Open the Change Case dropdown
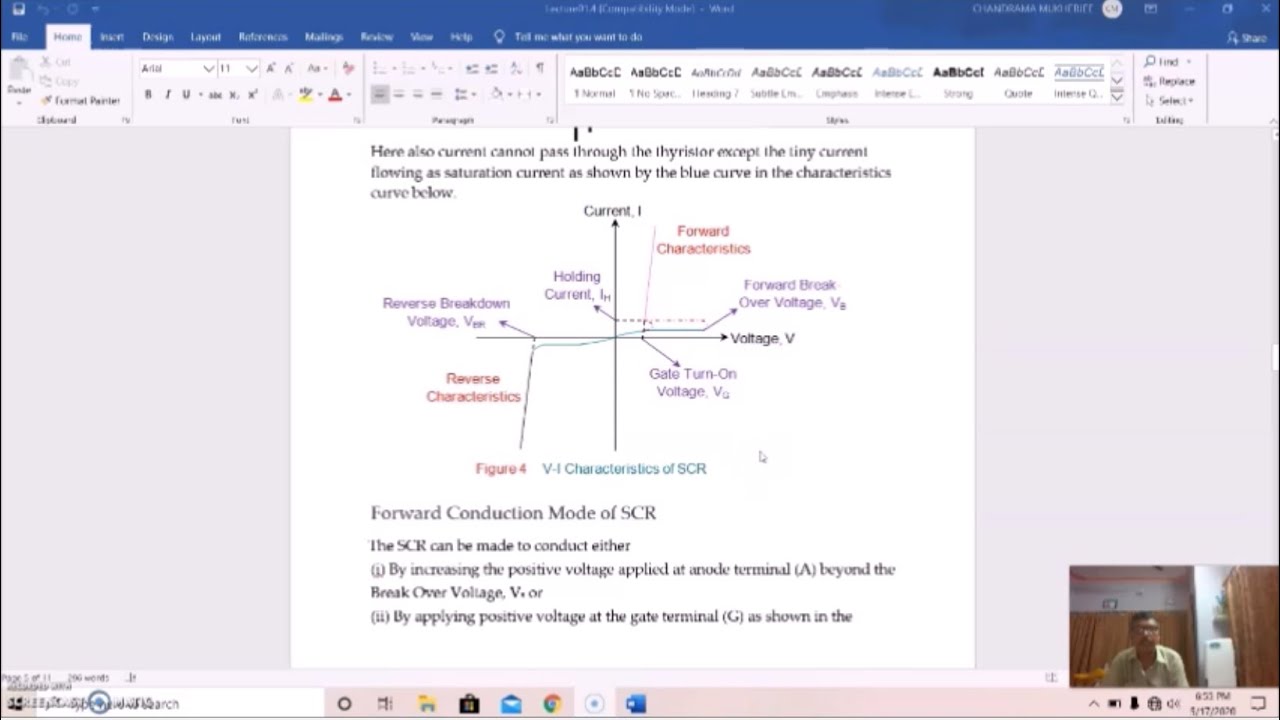1280x720 pixels. (317, 68)
